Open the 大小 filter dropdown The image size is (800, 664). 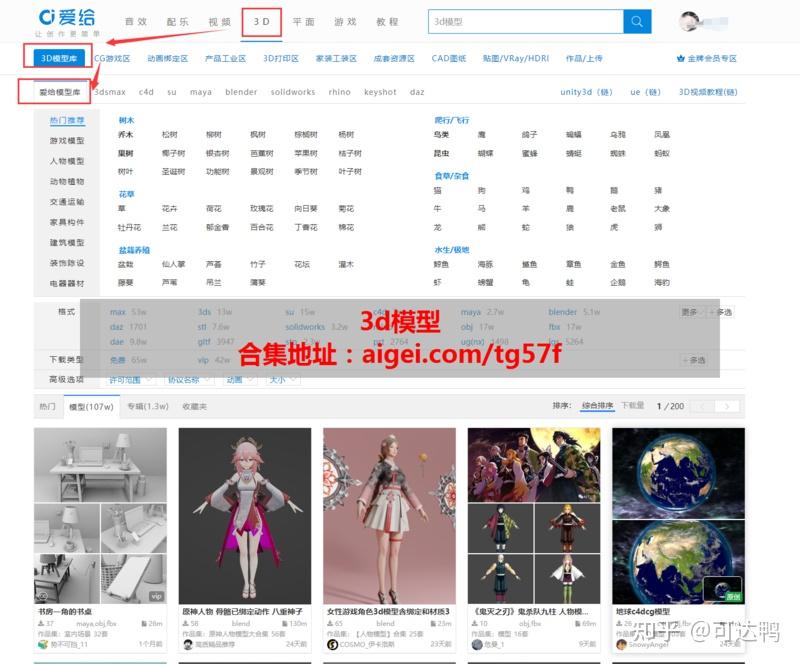click(x=278, y=380)
